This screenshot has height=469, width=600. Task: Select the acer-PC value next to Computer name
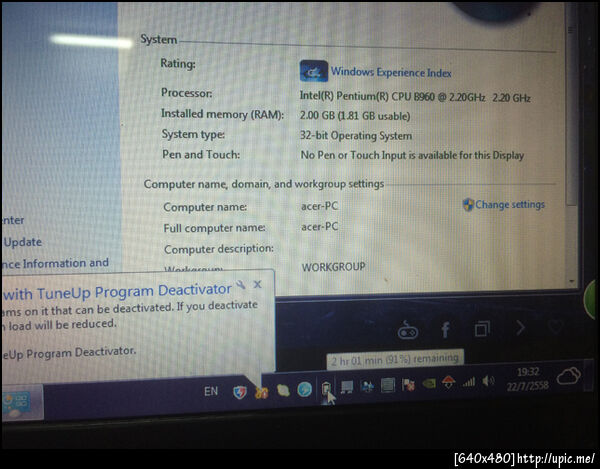pyautogui.click(x=320, y=206)
